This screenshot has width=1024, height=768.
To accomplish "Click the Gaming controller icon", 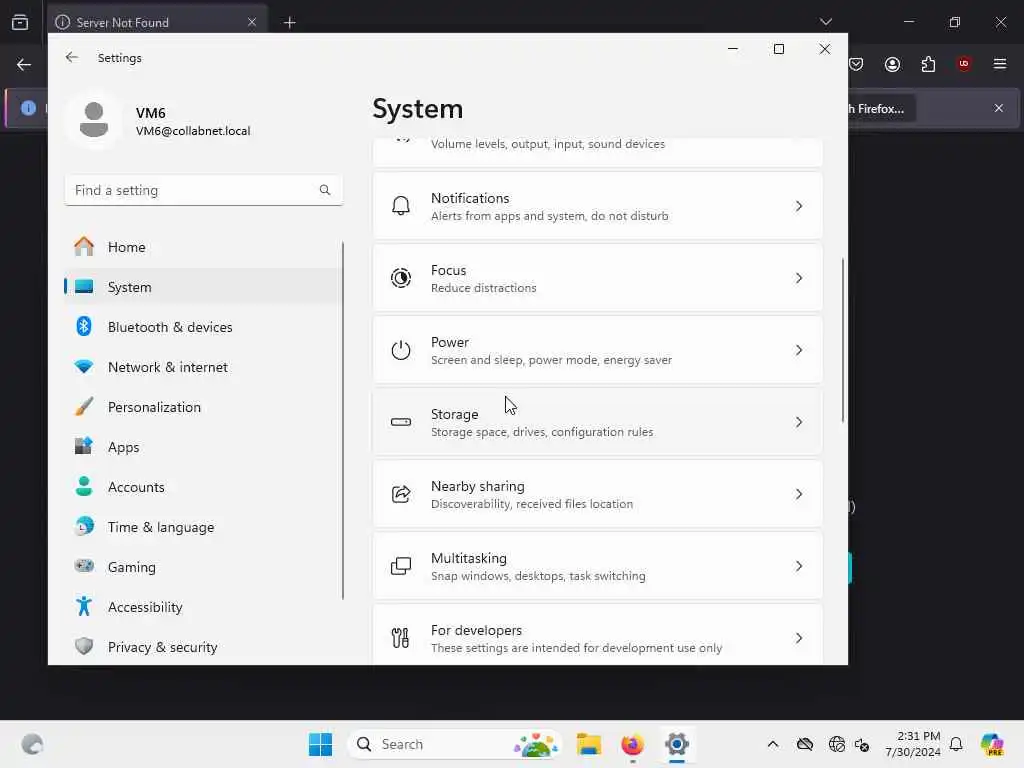I will (84, 566).
